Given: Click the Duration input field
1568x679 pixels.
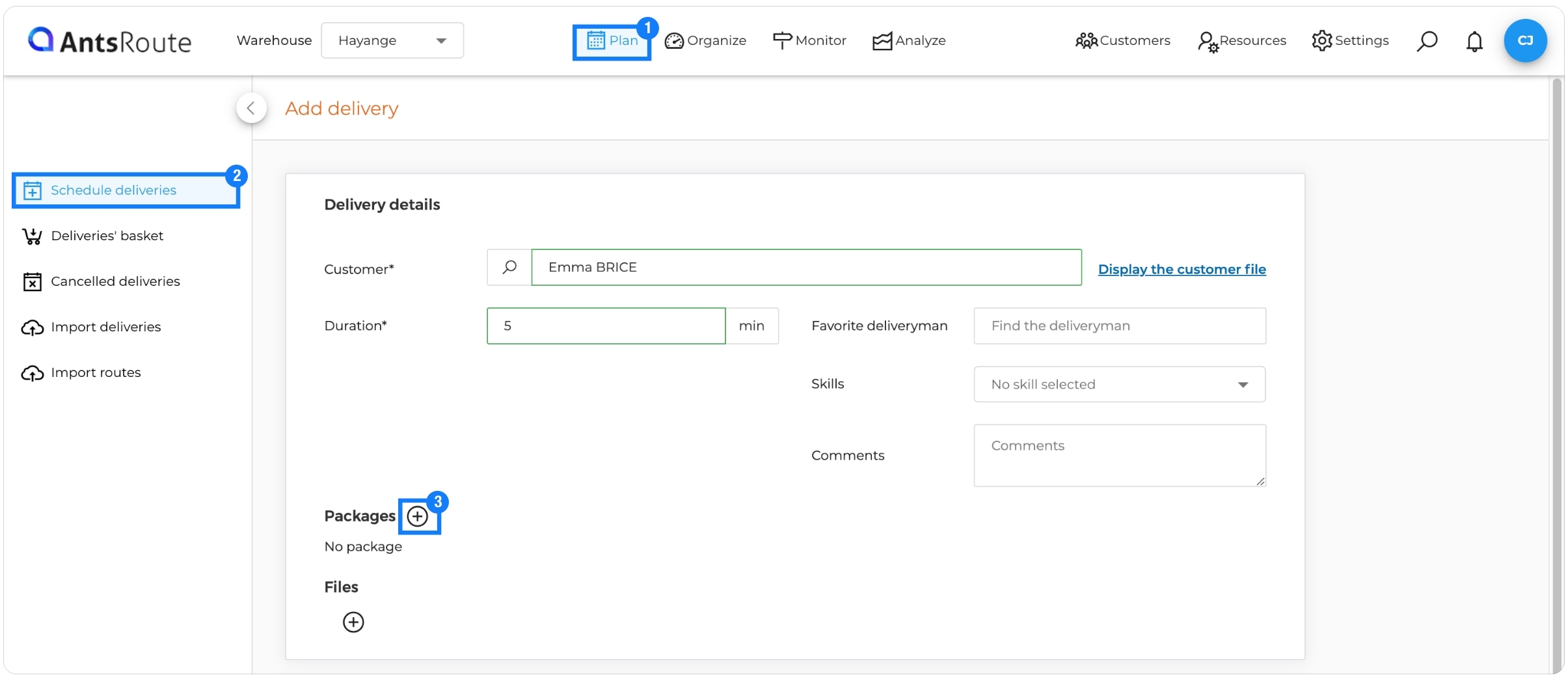Looking at the screenshot, I should pos(606,326).
